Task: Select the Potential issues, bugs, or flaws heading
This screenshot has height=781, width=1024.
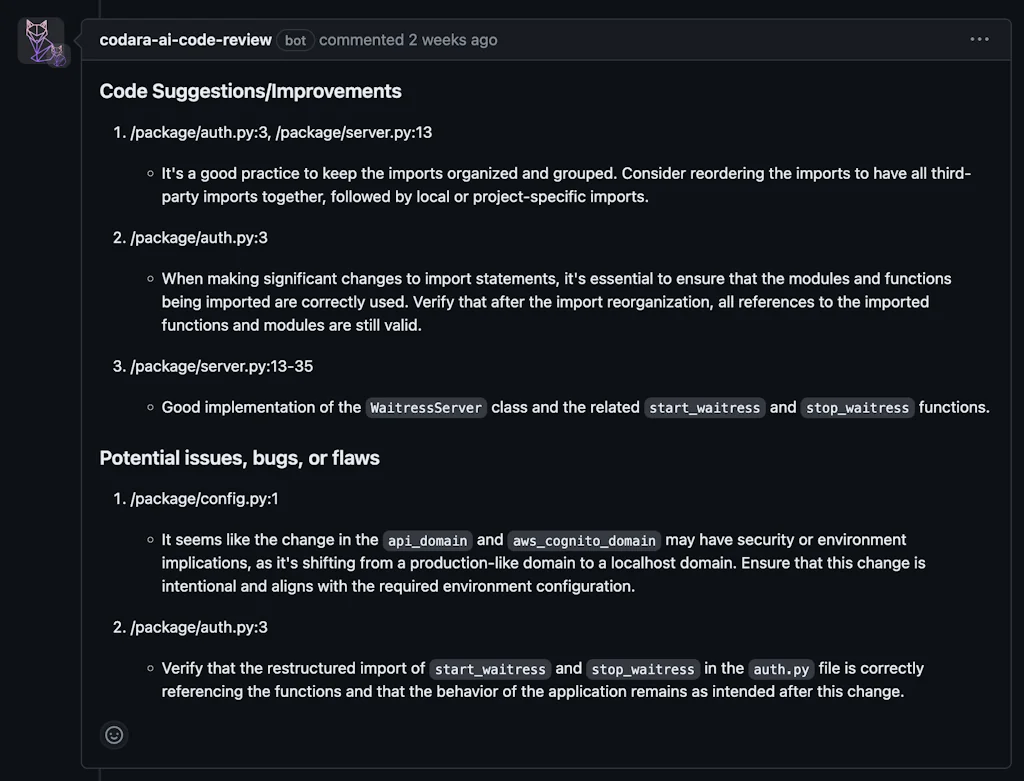Action: (x=239, y=458)
